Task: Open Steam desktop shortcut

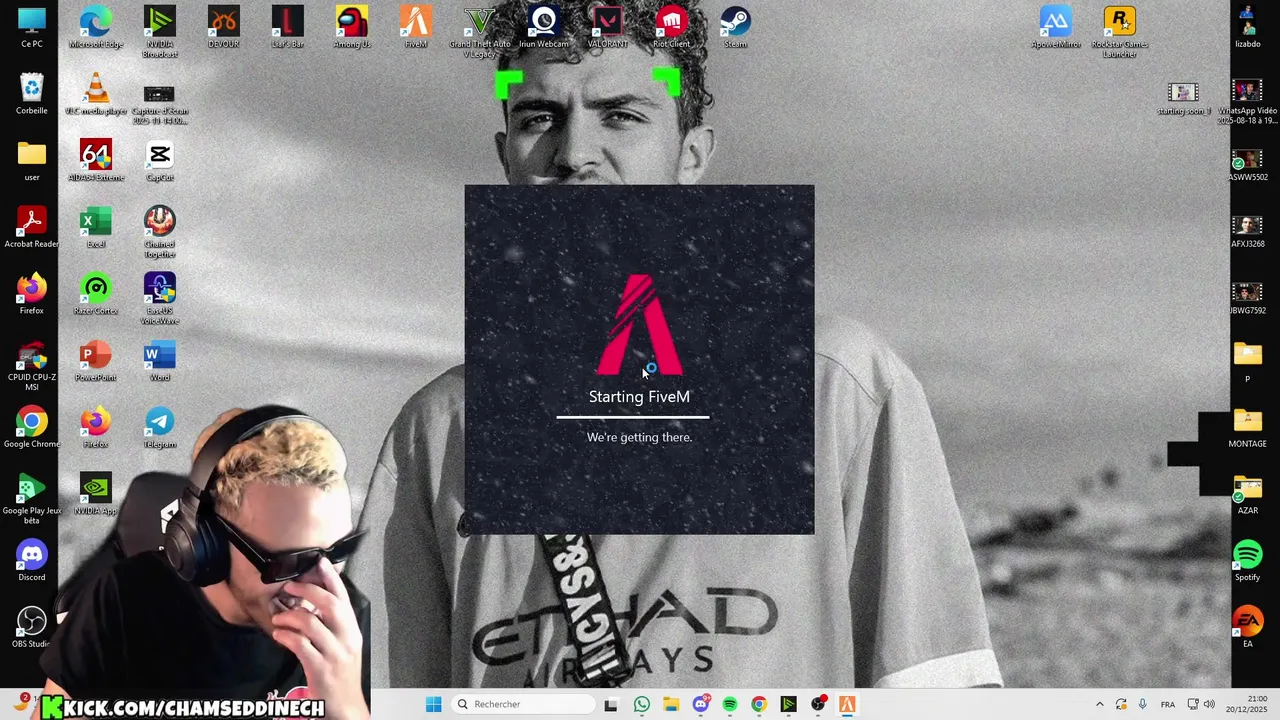Action: (x=735, y=27)
